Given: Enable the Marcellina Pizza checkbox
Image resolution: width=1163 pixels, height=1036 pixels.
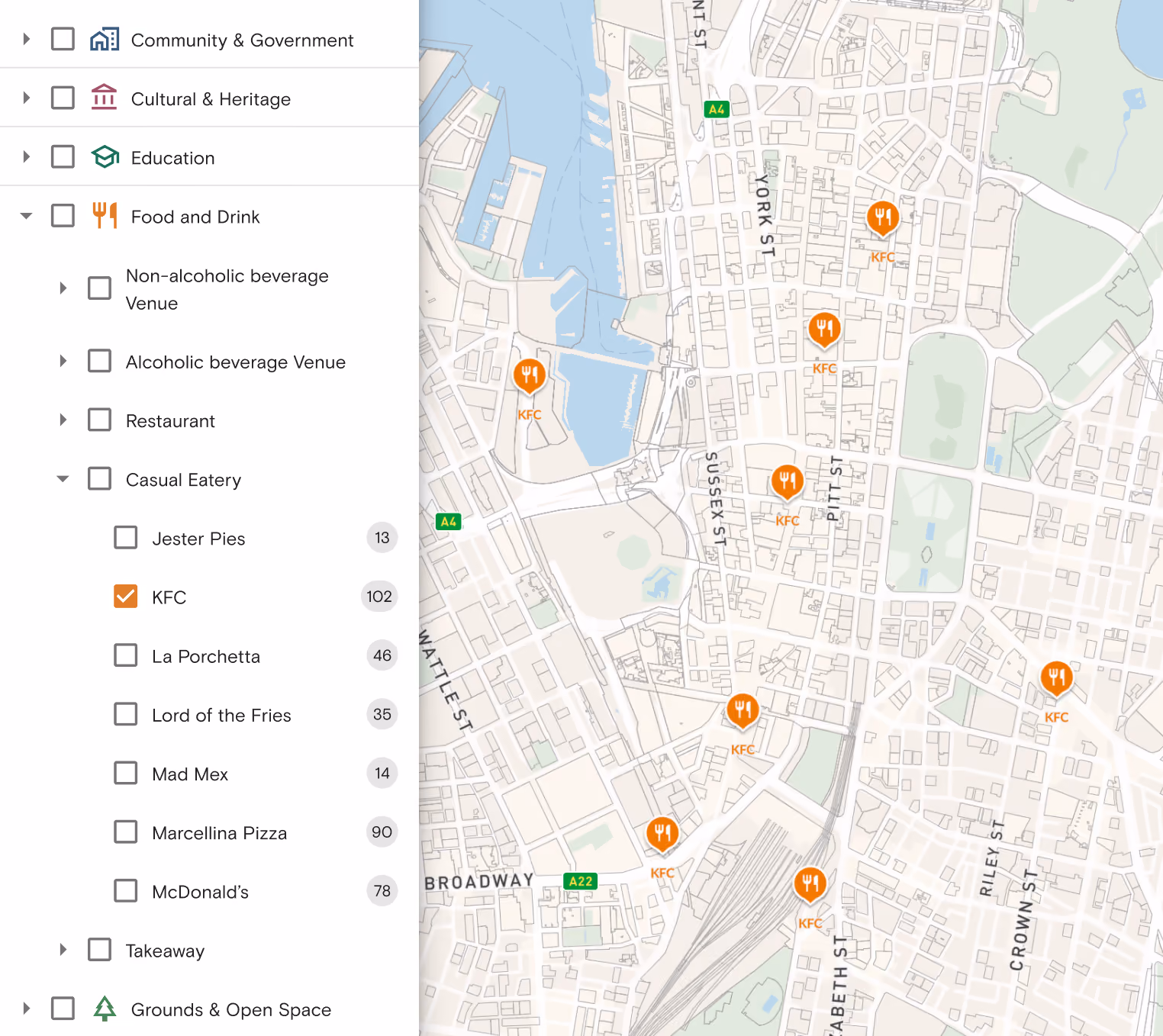Looking at the screenshot, I should point(126,832).
